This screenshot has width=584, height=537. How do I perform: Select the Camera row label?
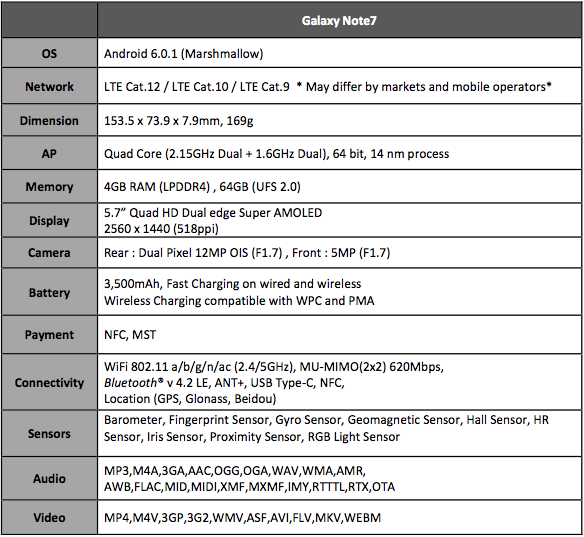(49, 253)
